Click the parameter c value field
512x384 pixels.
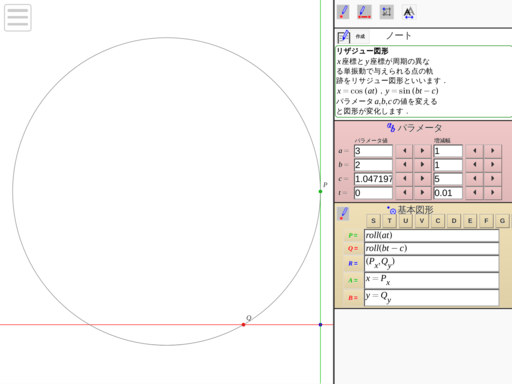click(373, 179)
